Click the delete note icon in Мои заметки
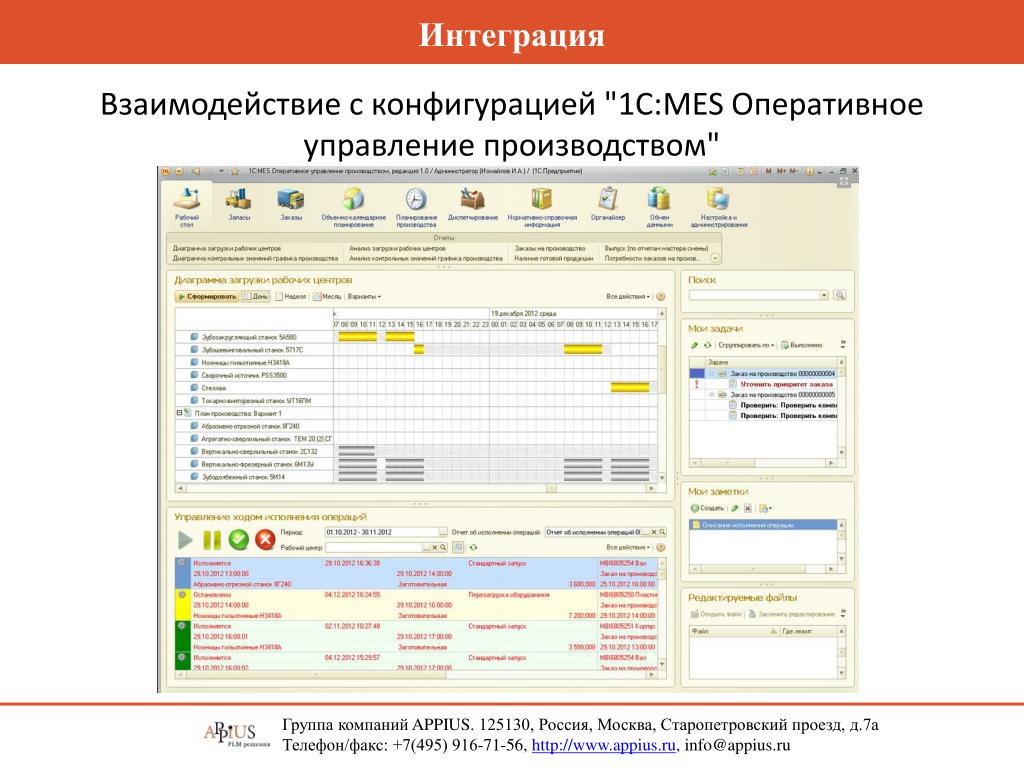Viewport: 1024px width, 768px height. pos(748,508)
